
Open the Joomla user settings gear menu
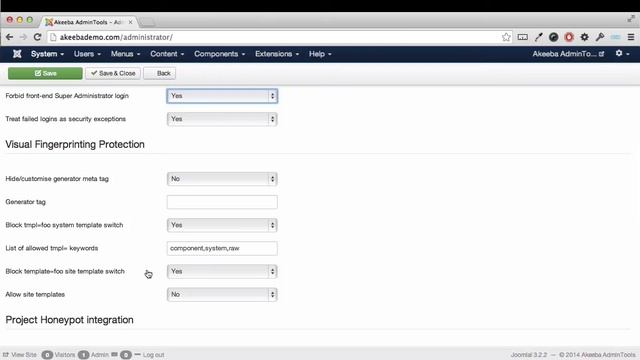tap(622, 53)
